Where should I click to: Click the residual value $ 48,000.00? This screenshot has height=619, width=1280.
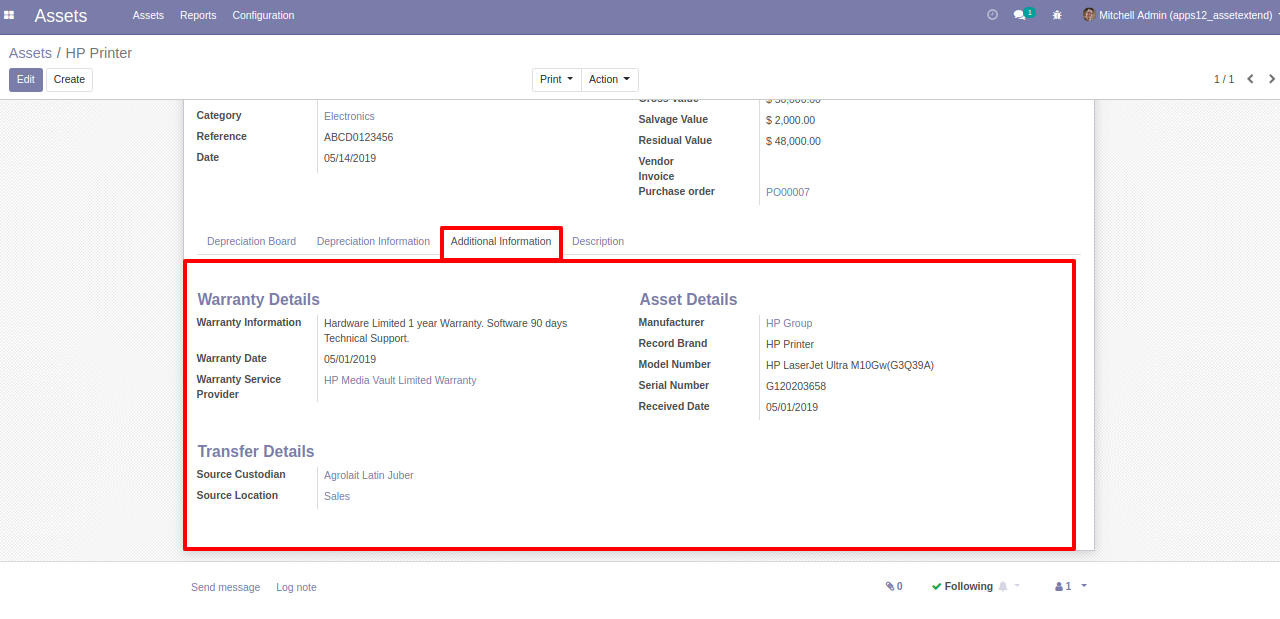pos(793,142)
